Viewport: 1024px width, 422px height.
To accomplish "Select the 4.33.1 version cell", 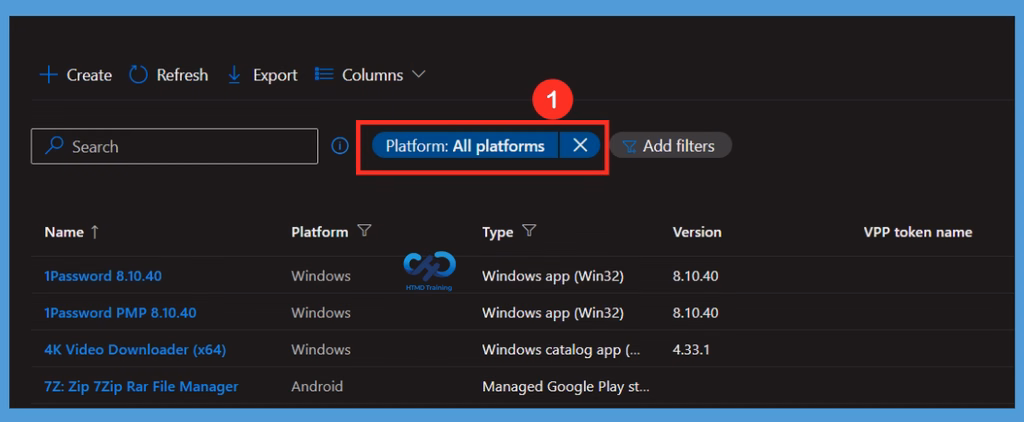I will coord(691,349).
